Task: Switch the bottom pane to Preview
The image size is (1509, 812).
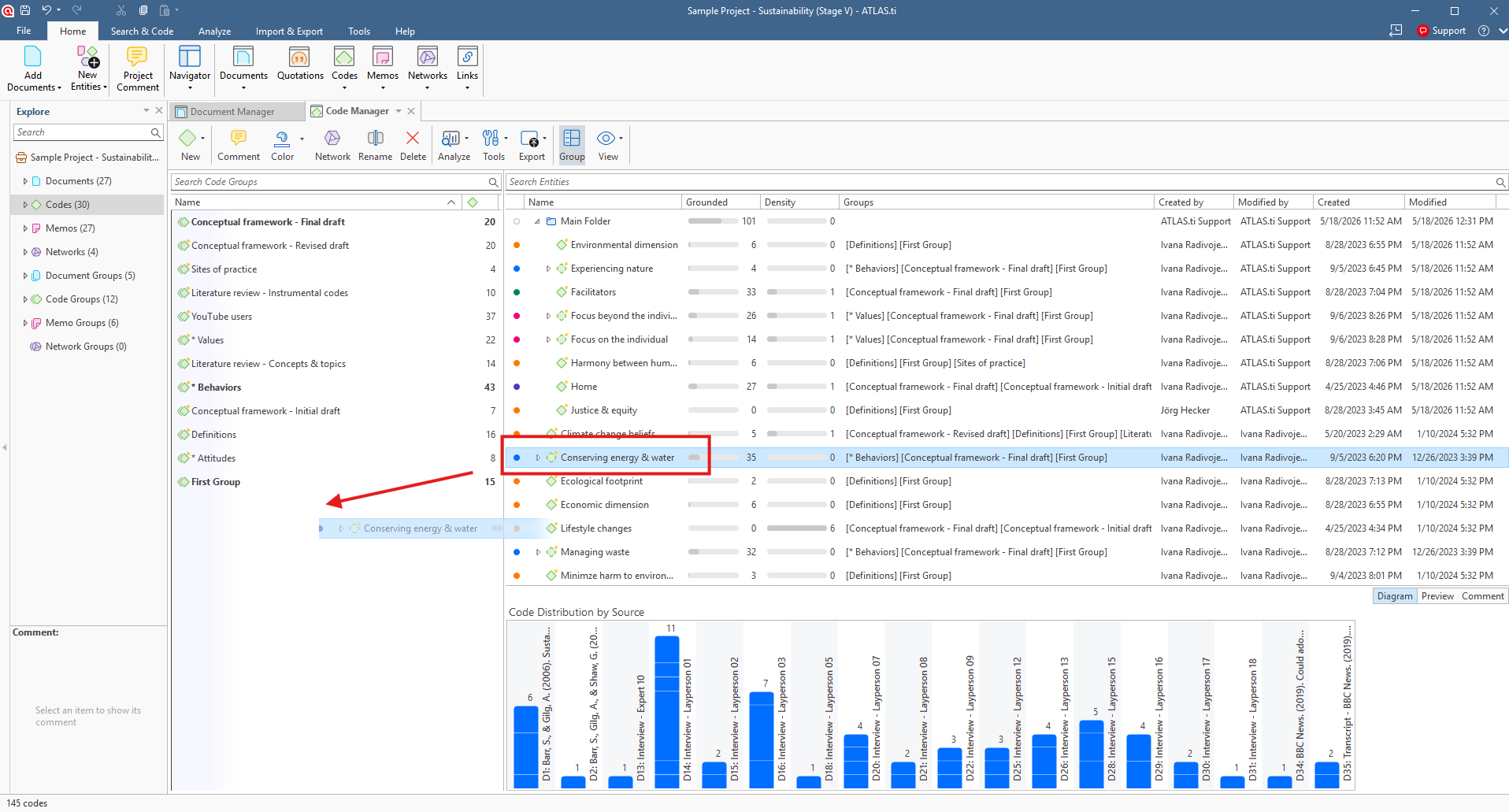Action: coord(1437,596)
